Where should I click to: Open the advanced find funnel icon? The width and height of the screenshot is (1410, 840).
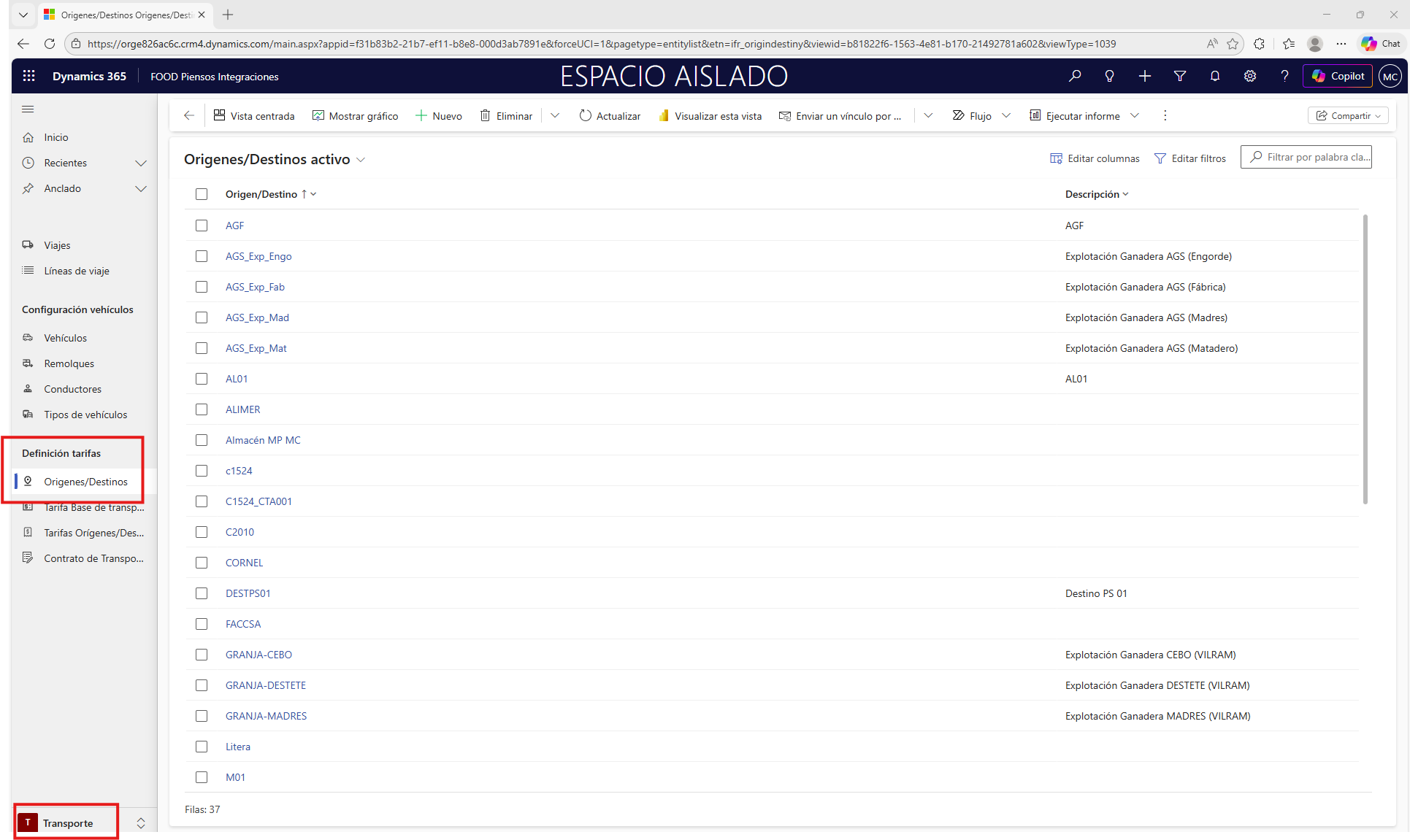[x=1179, y=76]
